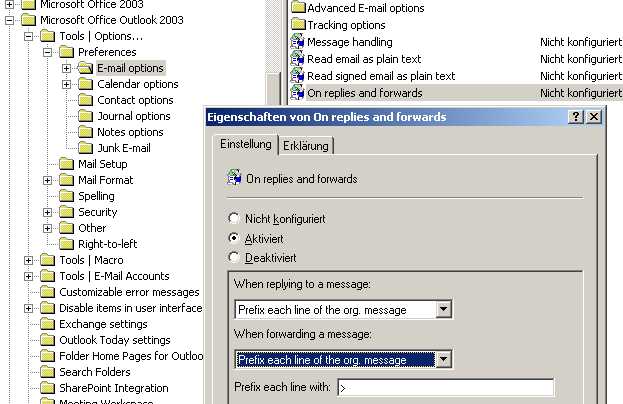Screen dimensions: 623x404
Task: Select Folder Home Pages for Outlook item
Action: click(131, 356)
